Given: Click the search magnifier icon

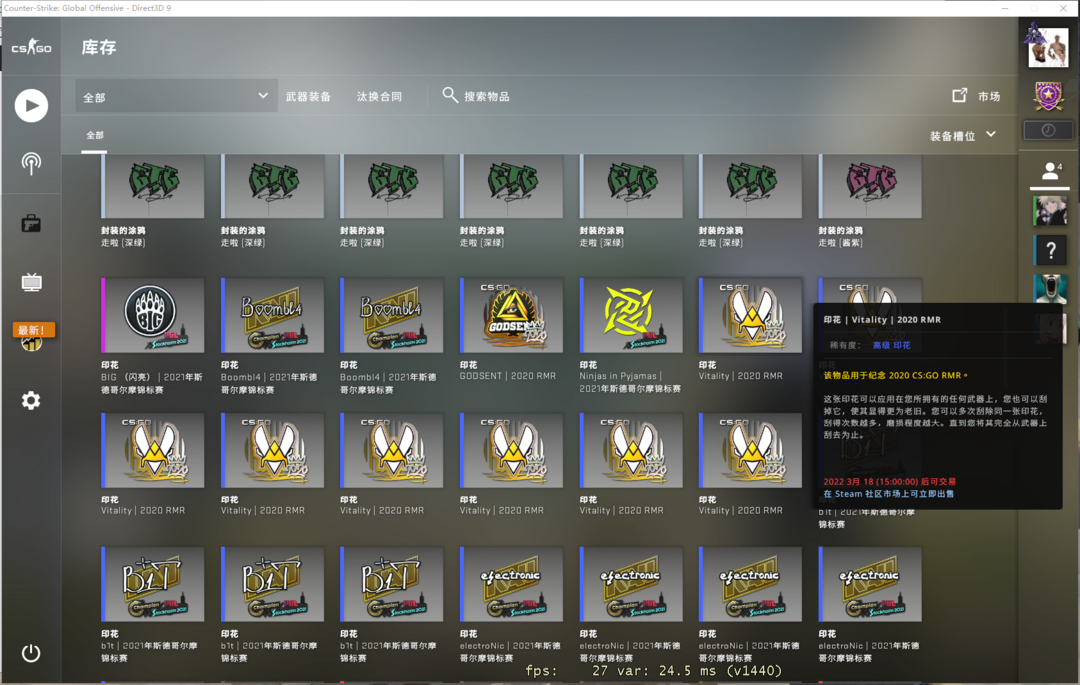Looking at the screenshot, I should coord(450,95).
